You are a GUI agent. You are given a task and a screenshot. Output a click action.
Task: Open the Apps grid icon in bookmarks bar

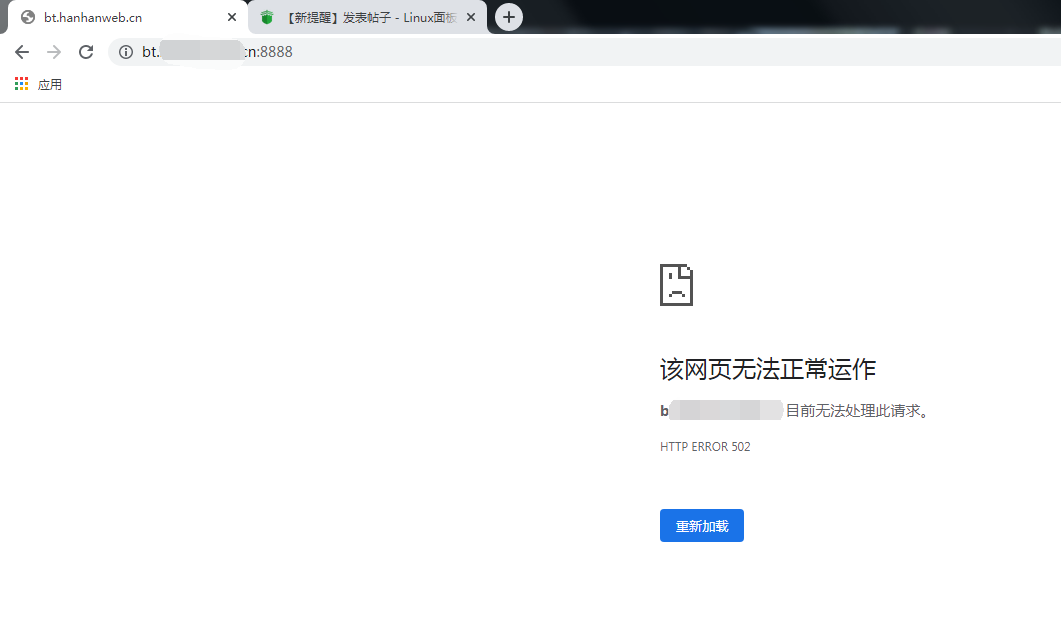pos(22,84)
